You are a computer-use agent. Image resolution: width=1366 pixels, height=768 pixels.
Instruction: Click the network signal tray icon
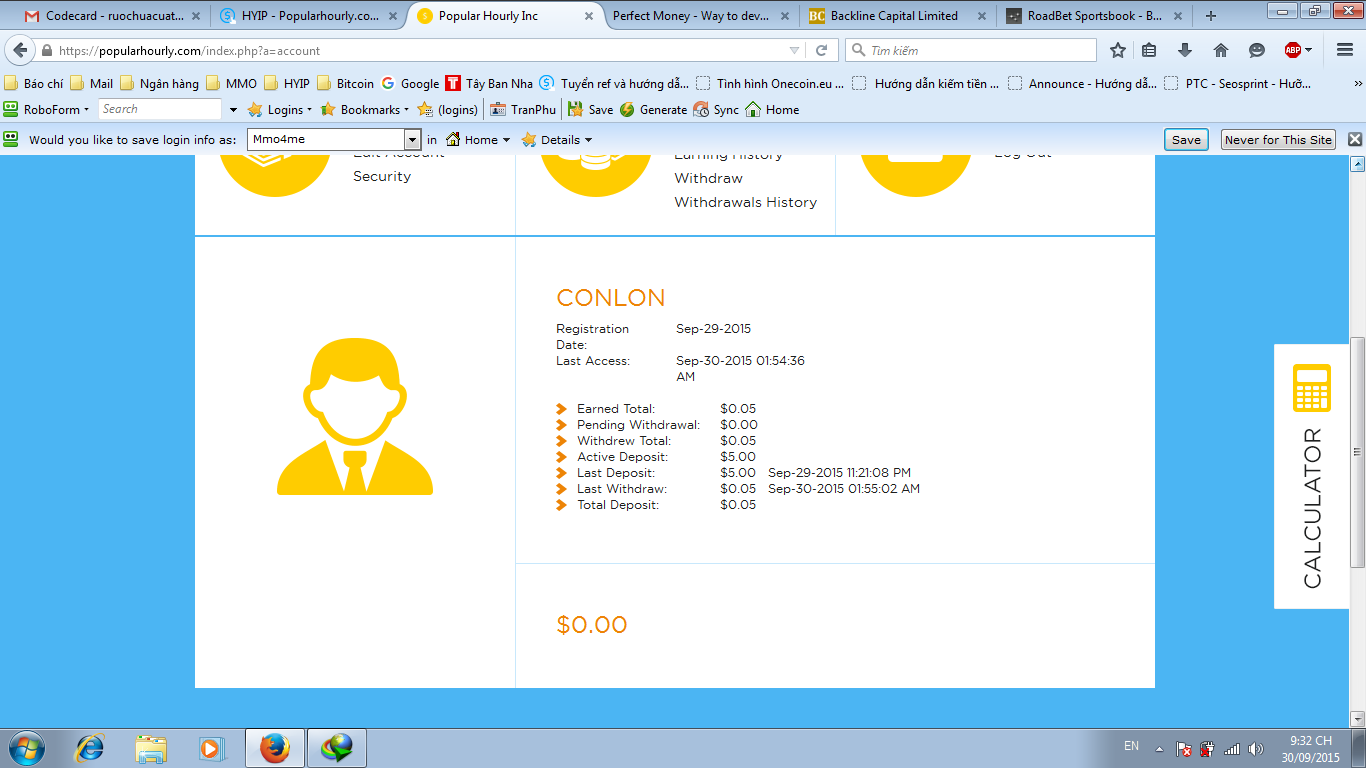(x=1232, y=748)
